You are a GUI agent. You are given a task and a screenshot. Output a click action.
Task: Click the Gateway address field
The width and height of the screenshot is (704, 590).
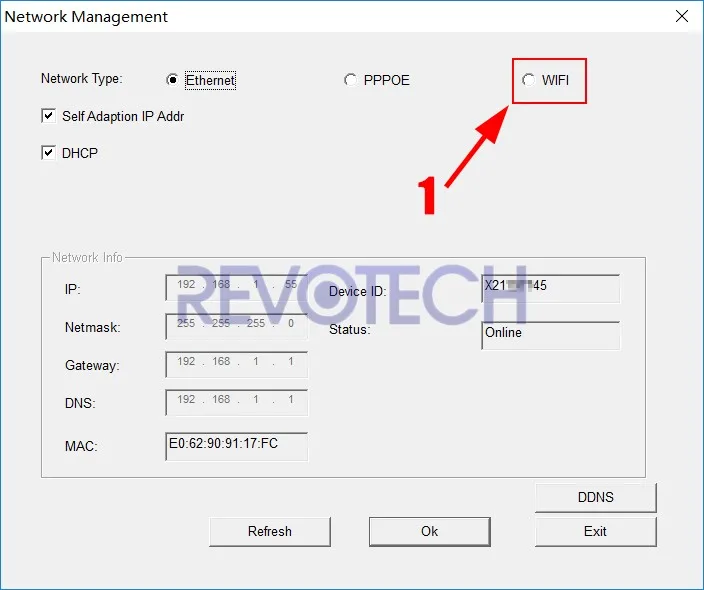[x=237, y=365]
